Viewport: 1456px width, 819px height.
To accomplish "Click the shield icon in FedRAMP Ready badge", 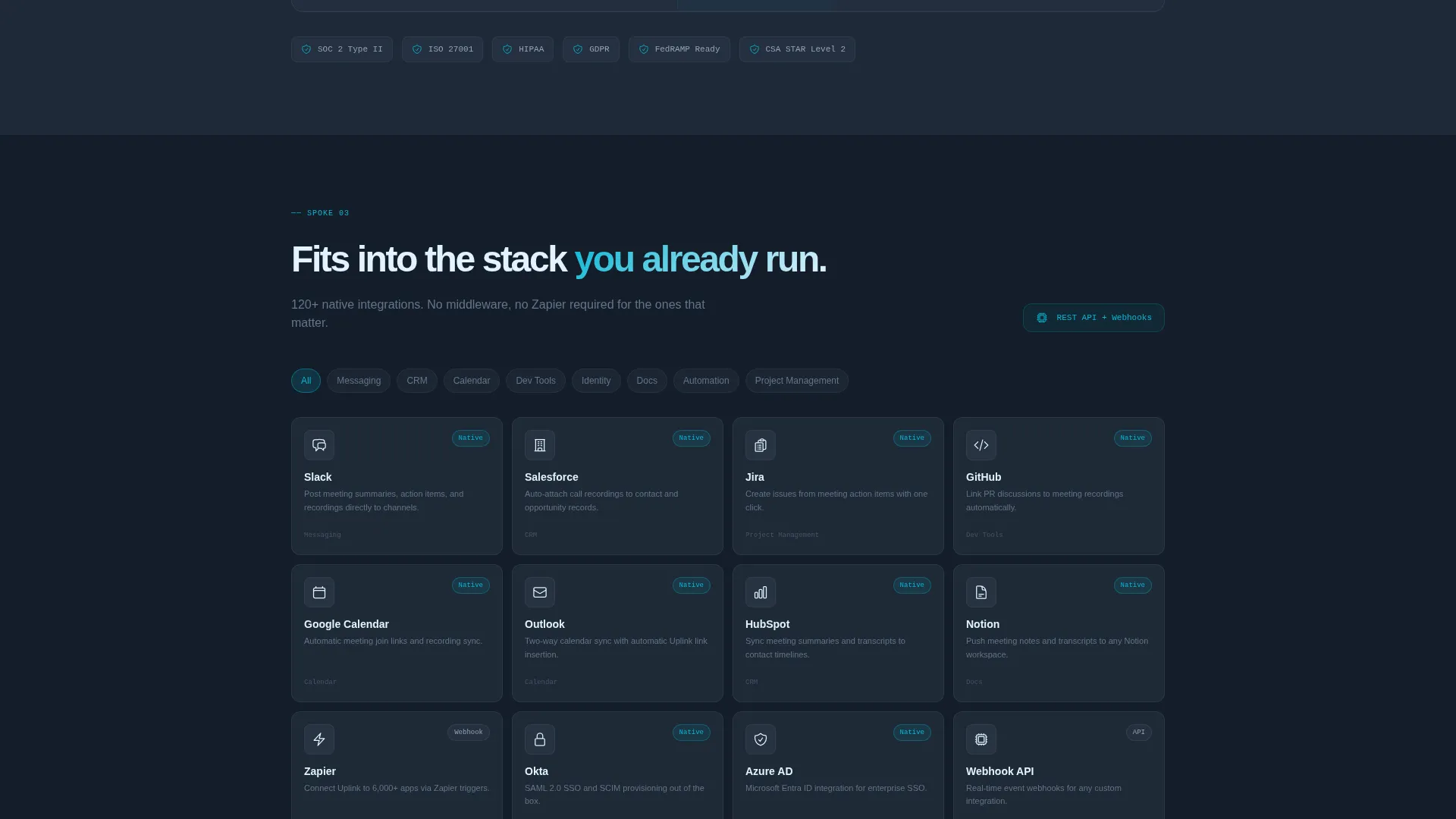I will point(644,49).
